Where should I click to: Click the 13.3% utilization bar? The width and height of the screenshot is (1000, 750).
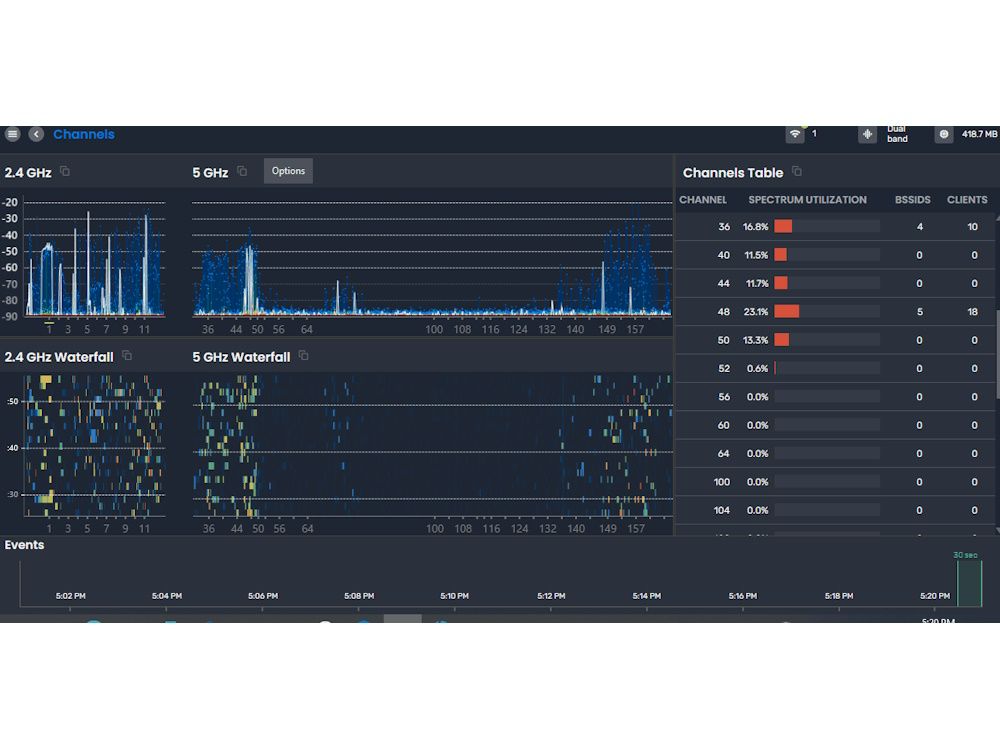click(827, 340)
